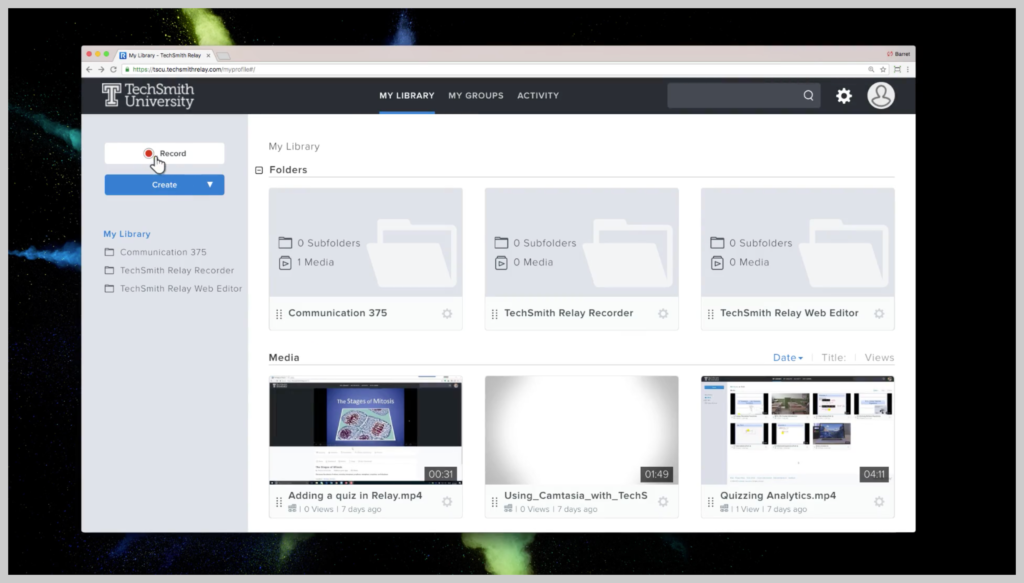The width and height of the screenshot is (1024, 583).
Task: Click drag handle of Using_Camtasia video
Action: click(x=494, y=502)
